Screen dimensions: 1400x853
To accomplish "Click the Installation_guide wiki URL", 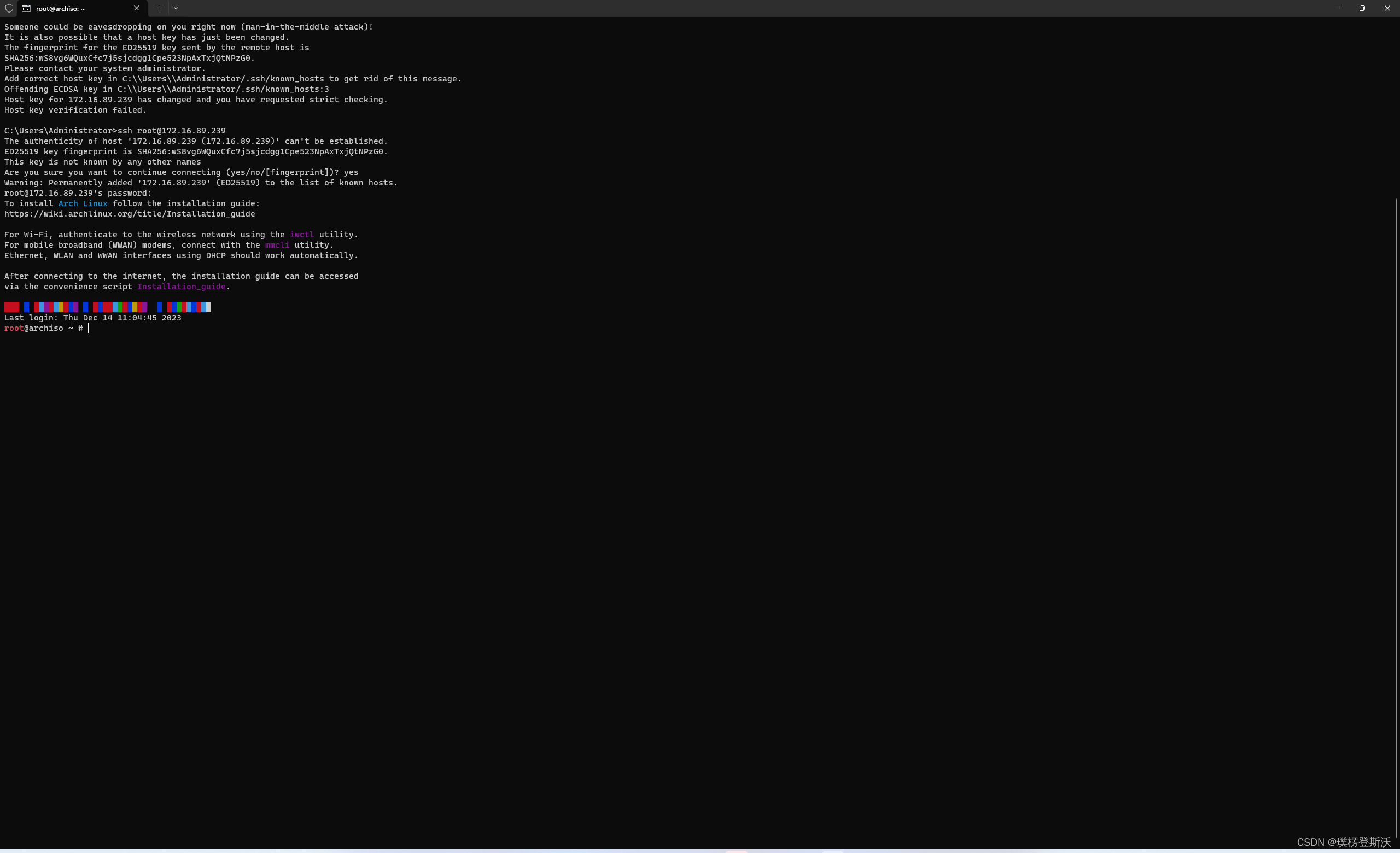I will tap(130, 214).
